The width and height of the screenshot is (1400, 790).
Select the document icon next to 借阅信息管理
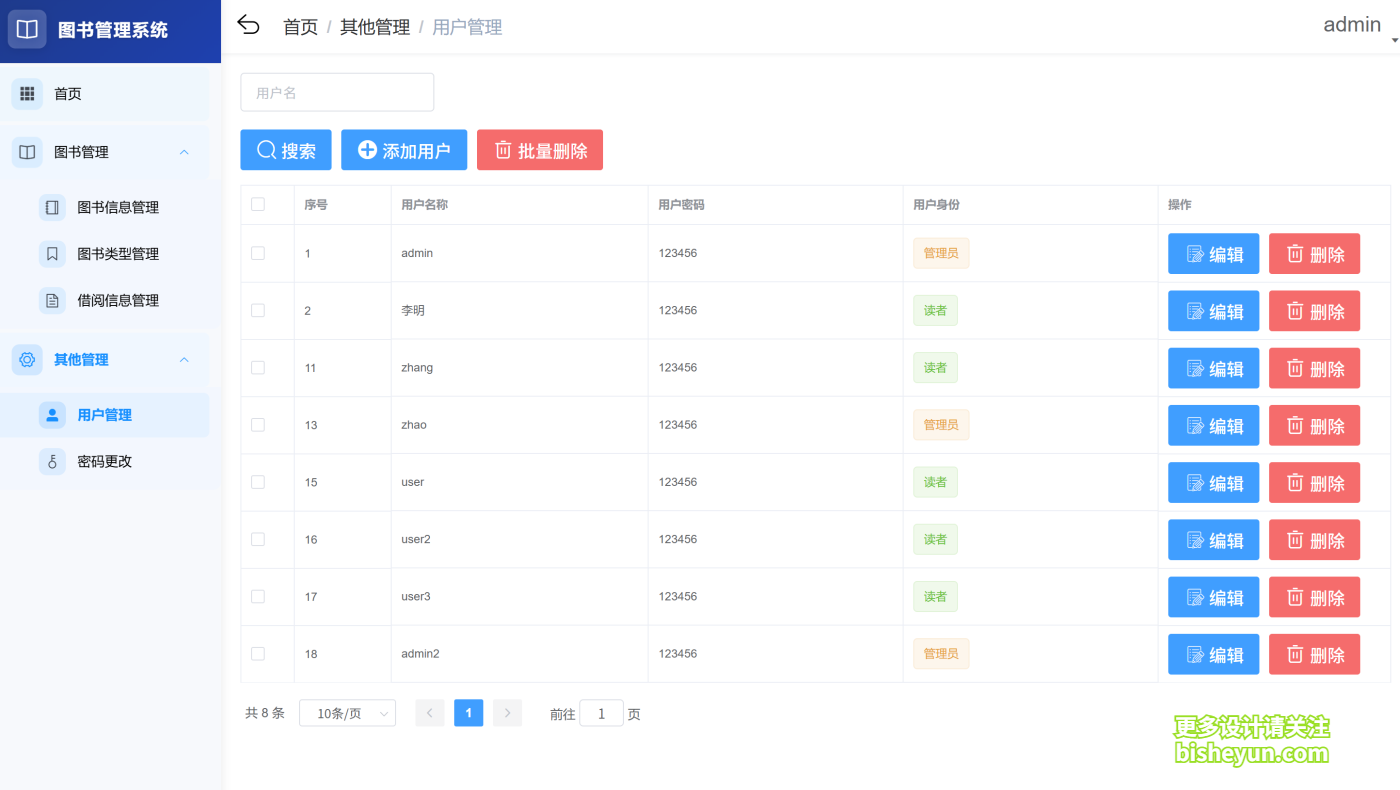[x=52, y=300]
